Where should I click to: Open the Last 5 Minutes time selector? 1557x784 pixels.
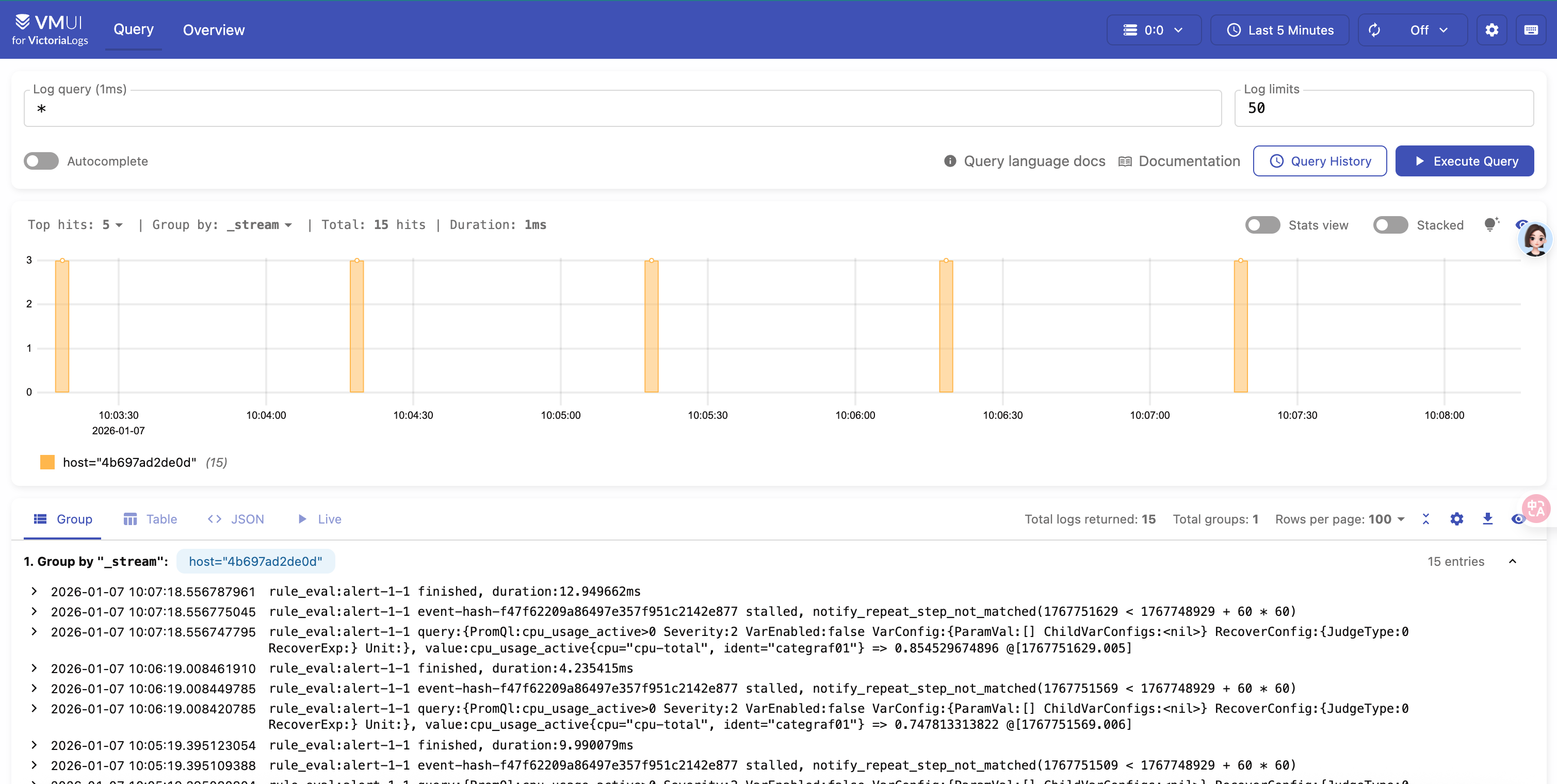pos(1279,30)
